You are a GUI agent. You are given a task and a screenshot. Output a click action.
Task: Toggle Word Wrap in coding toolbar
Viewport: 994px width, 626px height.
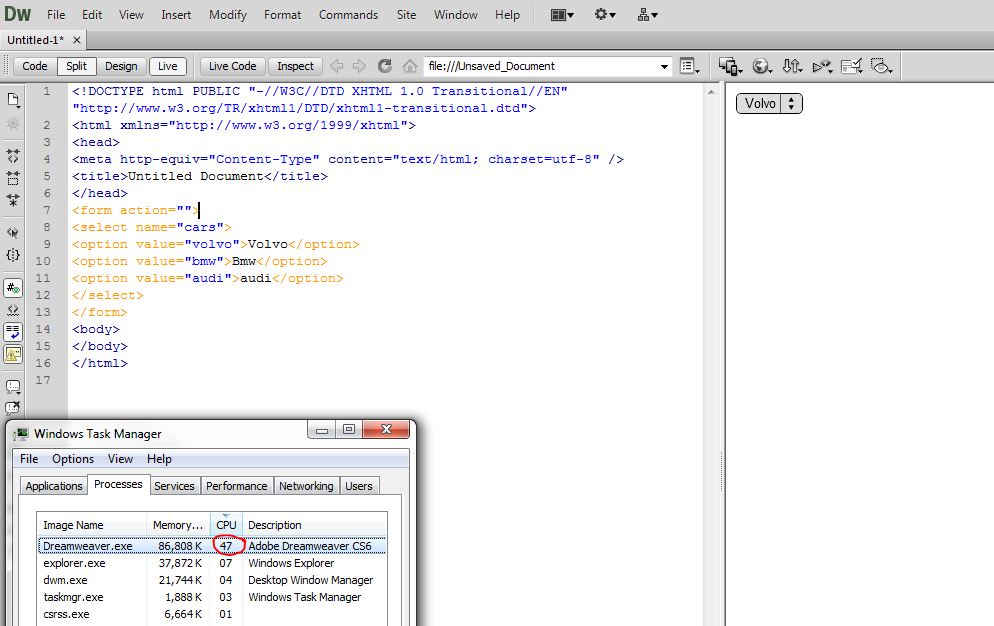[x=13, y=332]
